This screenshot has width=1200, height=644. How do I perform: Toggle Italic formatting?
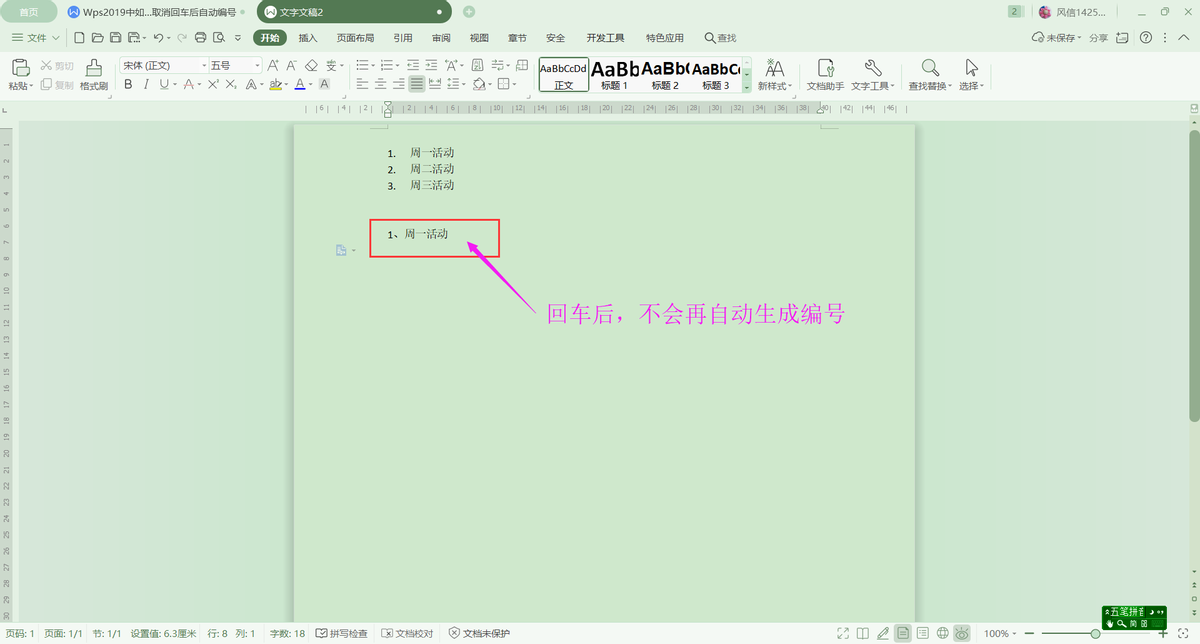pyautogui.click(x=146, y=85)
